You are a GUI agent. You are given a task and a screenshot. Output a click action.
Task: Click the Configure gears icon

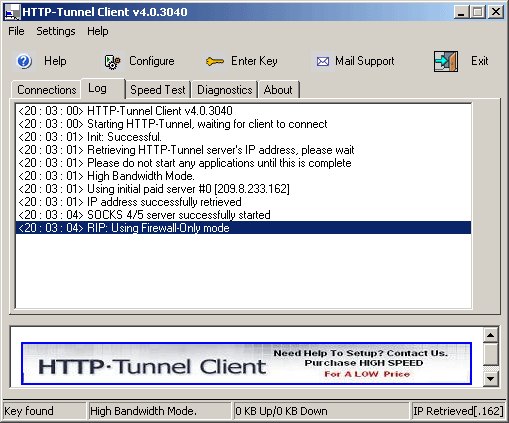(113, 62)
